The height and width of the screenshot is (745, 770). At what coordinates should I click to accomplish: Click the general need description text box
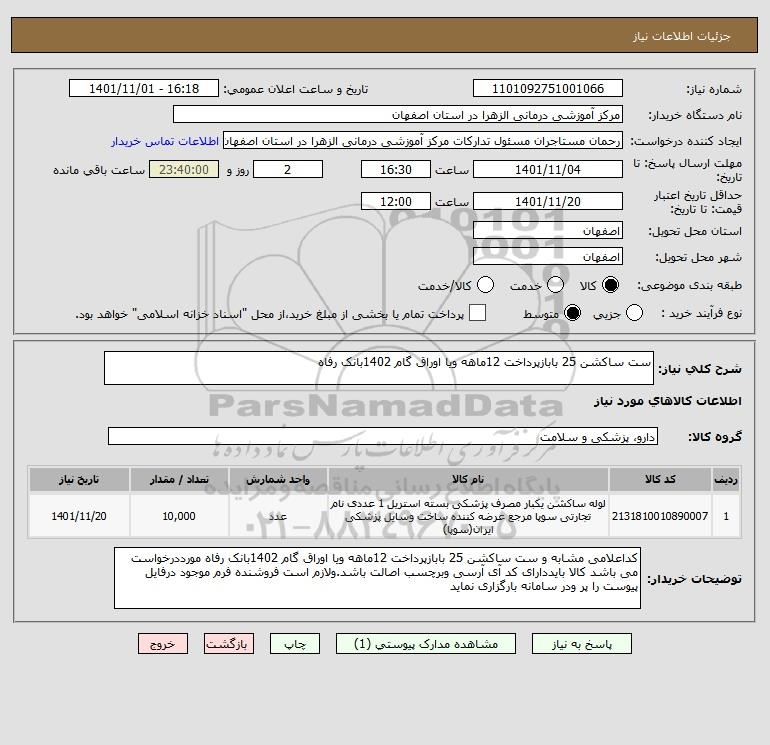point(379,368)
